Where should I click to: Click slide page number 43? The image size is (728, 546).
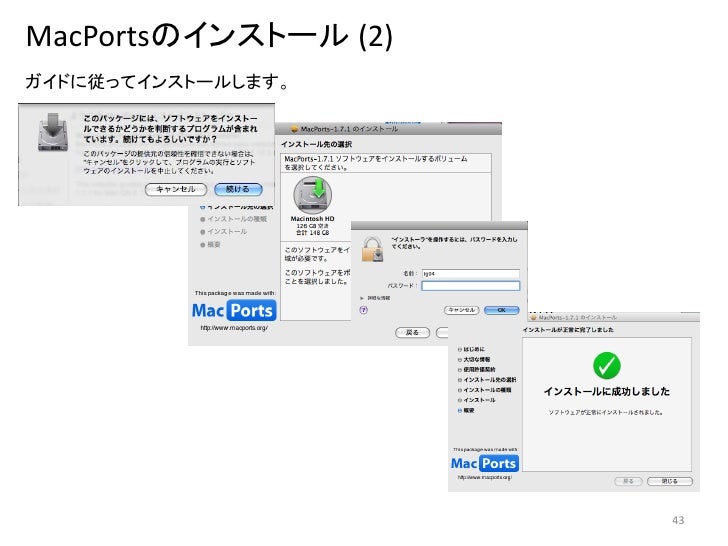tap(678, 520)
